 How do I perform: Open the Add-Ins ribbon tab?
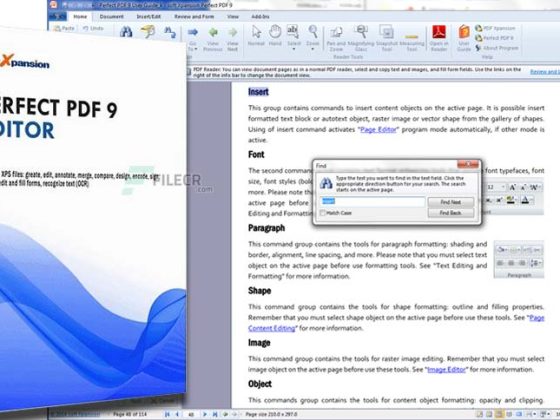click(260, 16)
